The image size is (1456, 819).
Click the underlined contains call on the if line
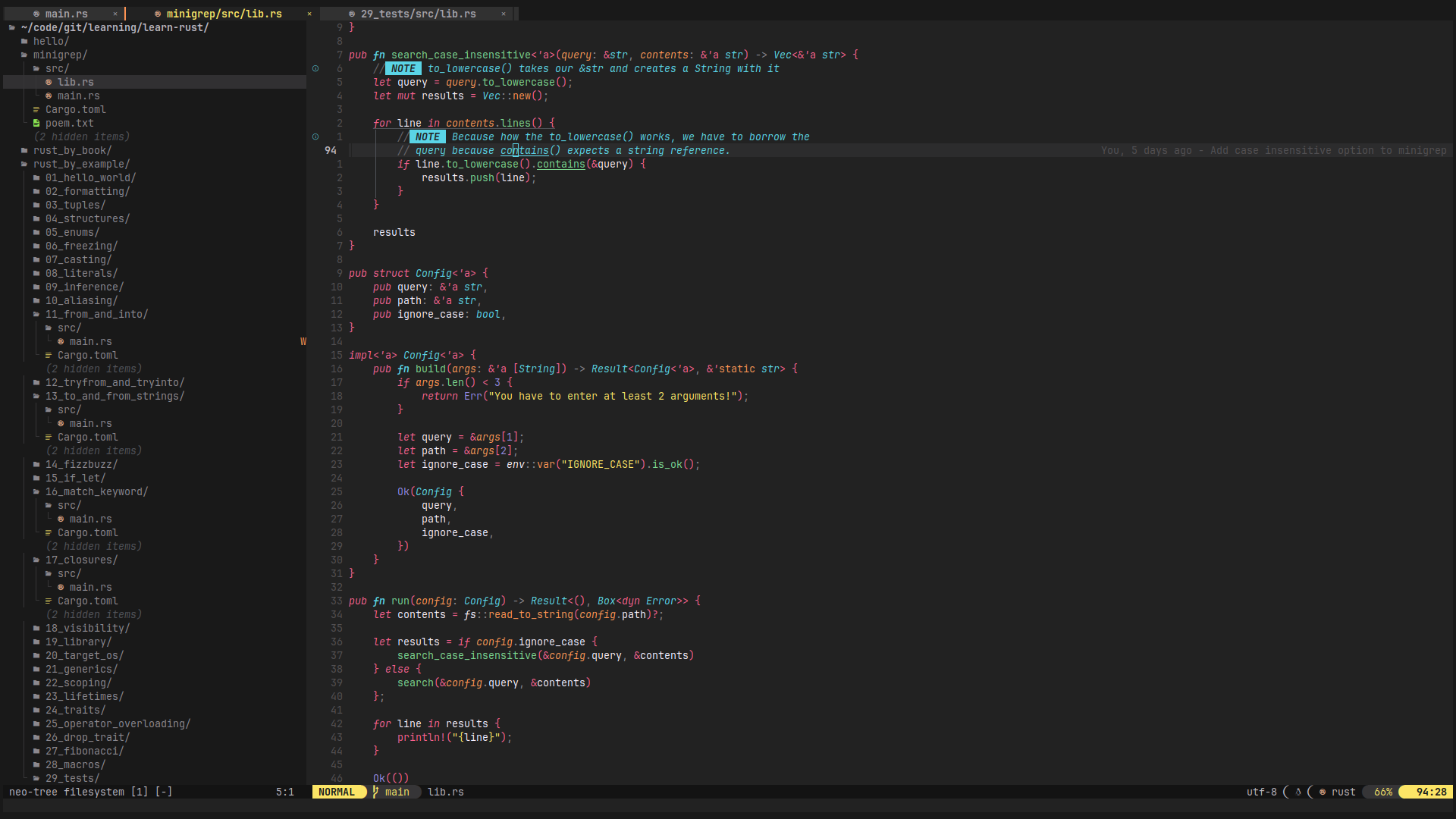tap(560, 164)
